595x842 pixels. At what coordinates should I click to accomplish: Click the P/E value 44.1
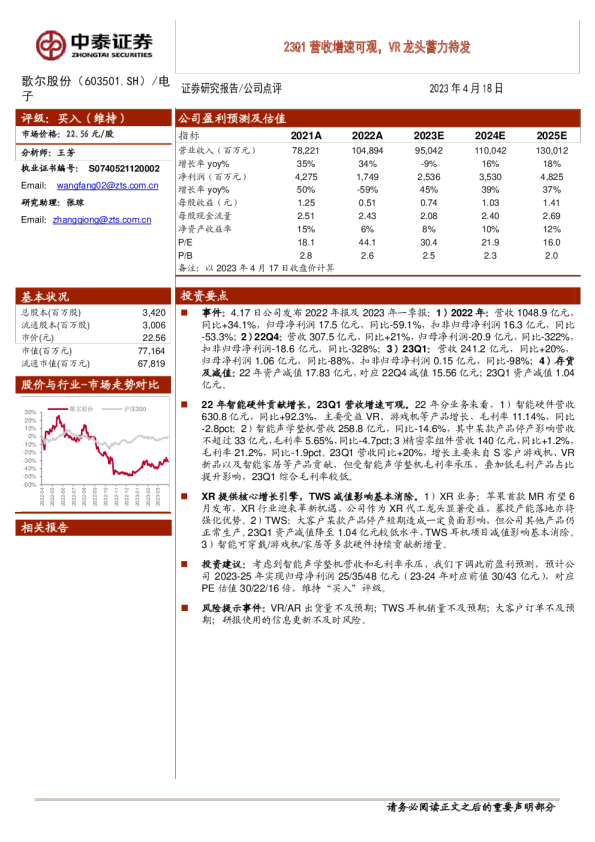[x=367, y=243]
